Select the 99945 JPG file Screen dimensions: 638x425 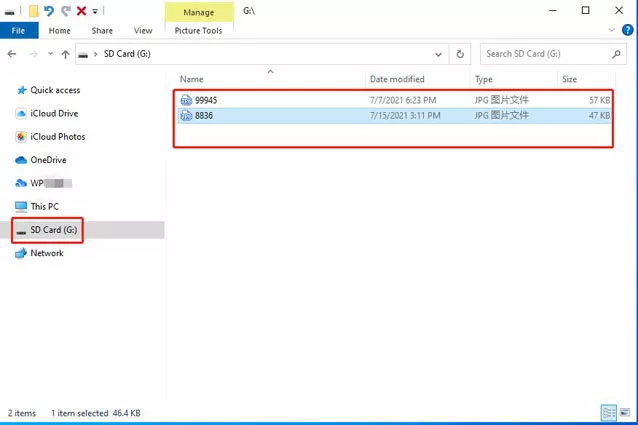tap(207, 100)
